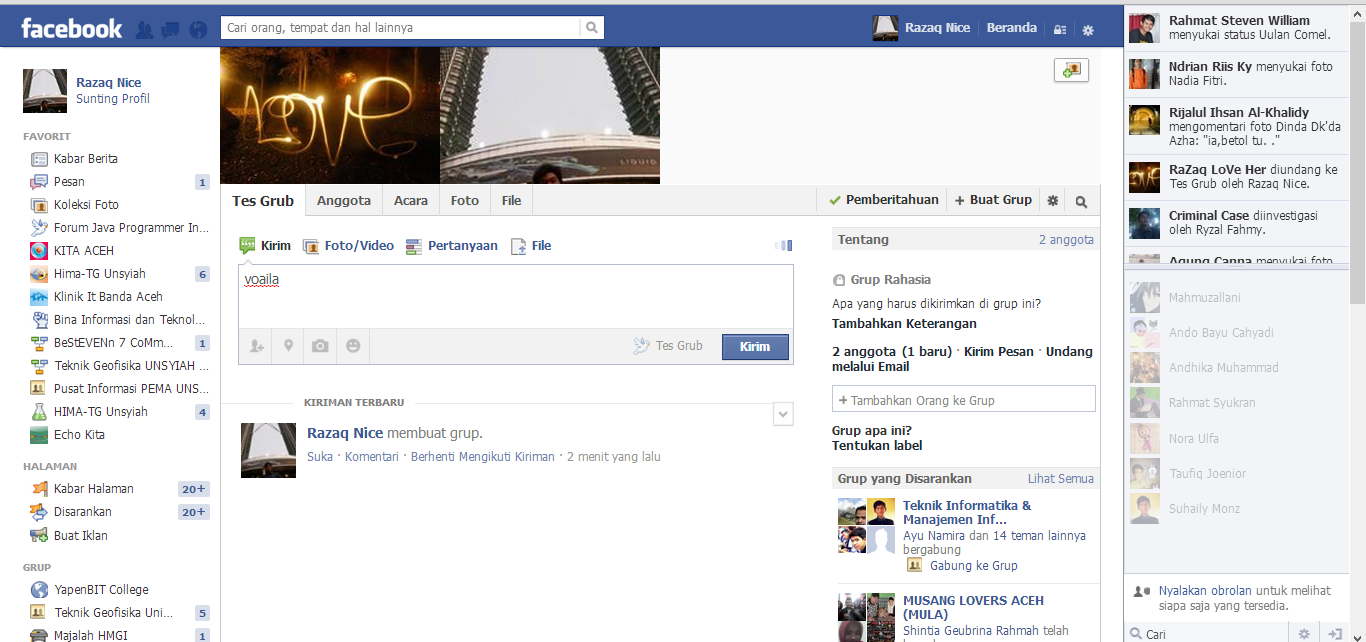Select File composer option
This screenshot has width=1366, height=642.
click(531, 246)
